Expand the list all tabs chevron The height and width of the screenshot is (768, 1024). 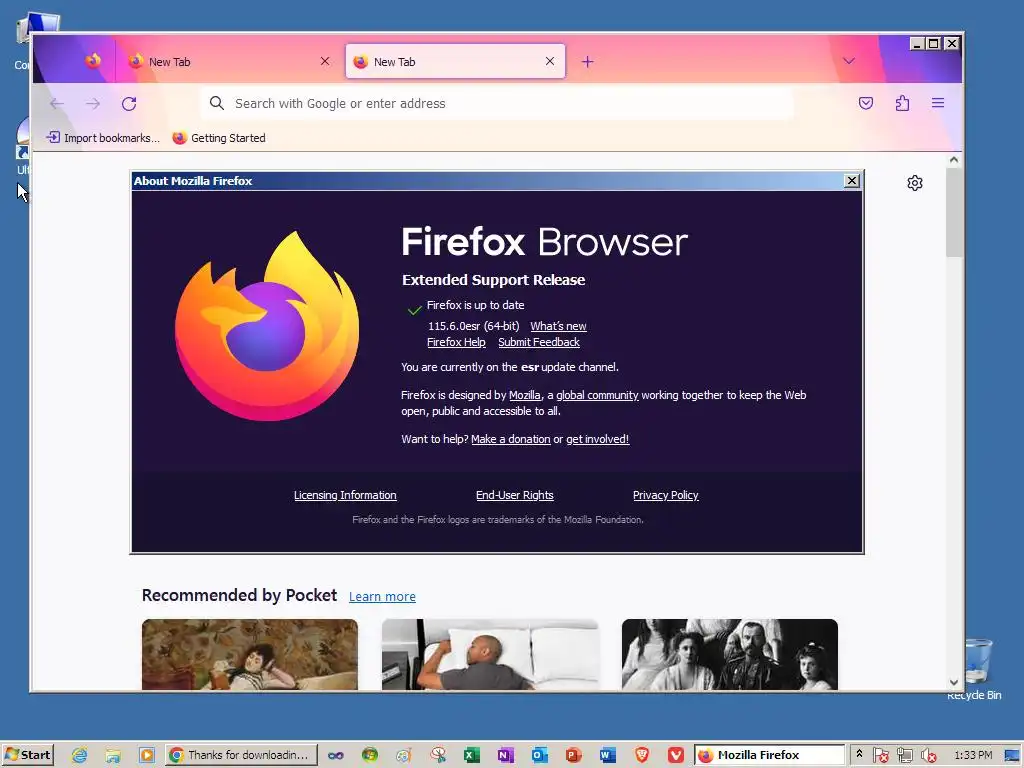click(849, 61)
